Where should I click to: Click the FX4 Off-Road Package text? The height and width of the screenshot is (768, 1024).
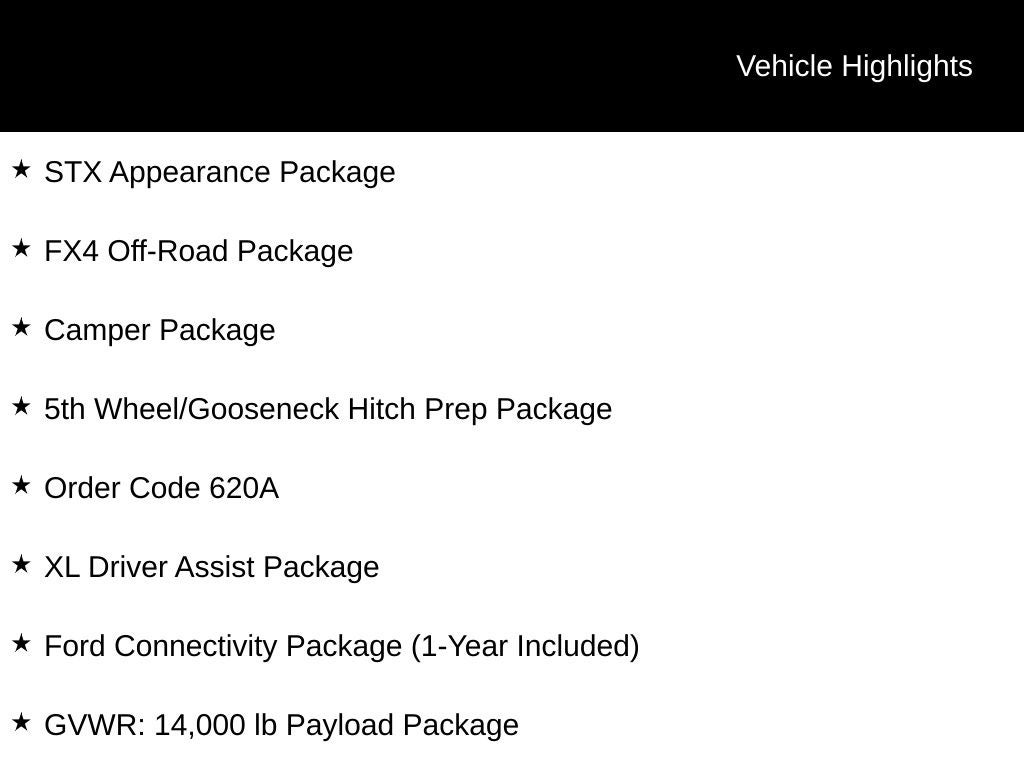click(x=199, y=251)
